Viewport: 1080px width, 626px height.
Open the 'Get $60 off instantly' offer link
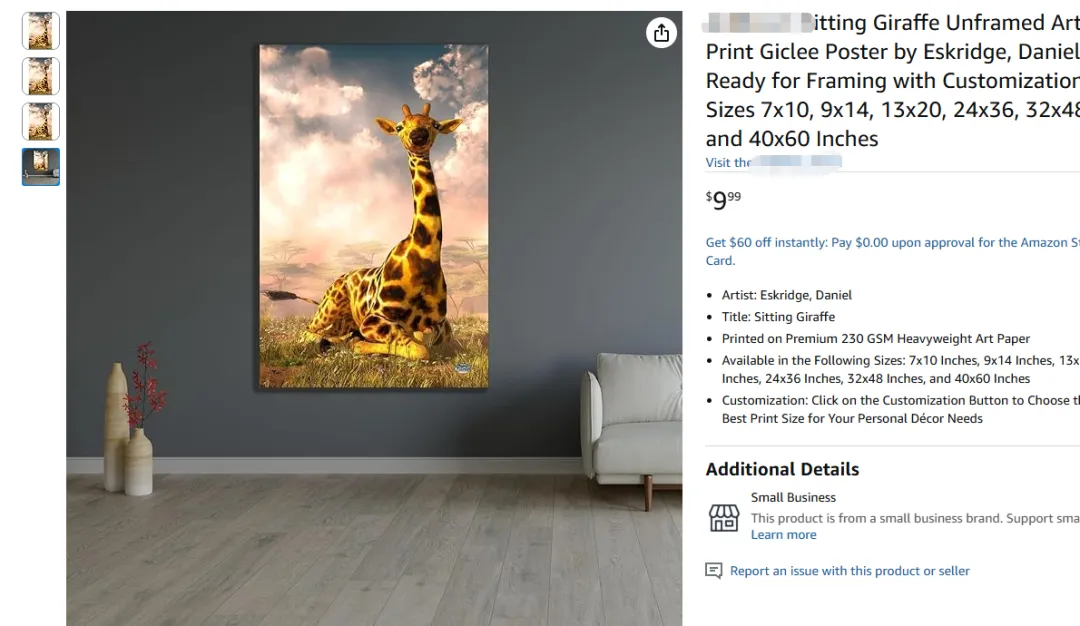893,251
